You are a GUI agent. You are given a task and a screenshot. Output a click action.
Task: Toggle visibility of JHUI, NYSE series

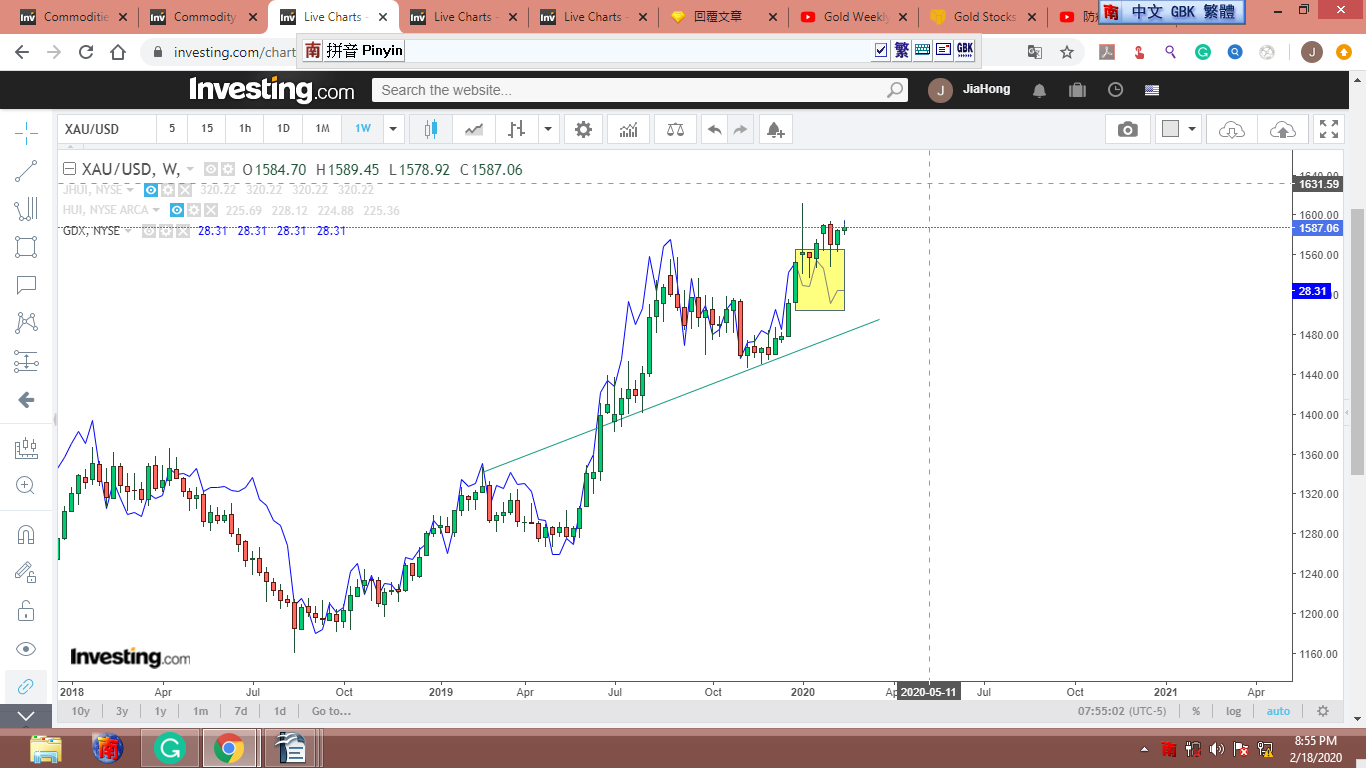(151, 190)
